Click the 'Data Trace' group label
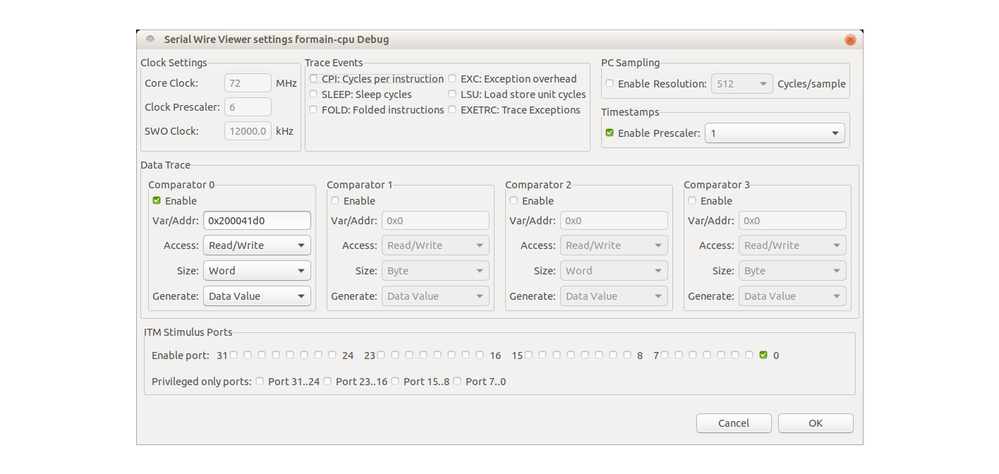 click(x=166, y=165)
